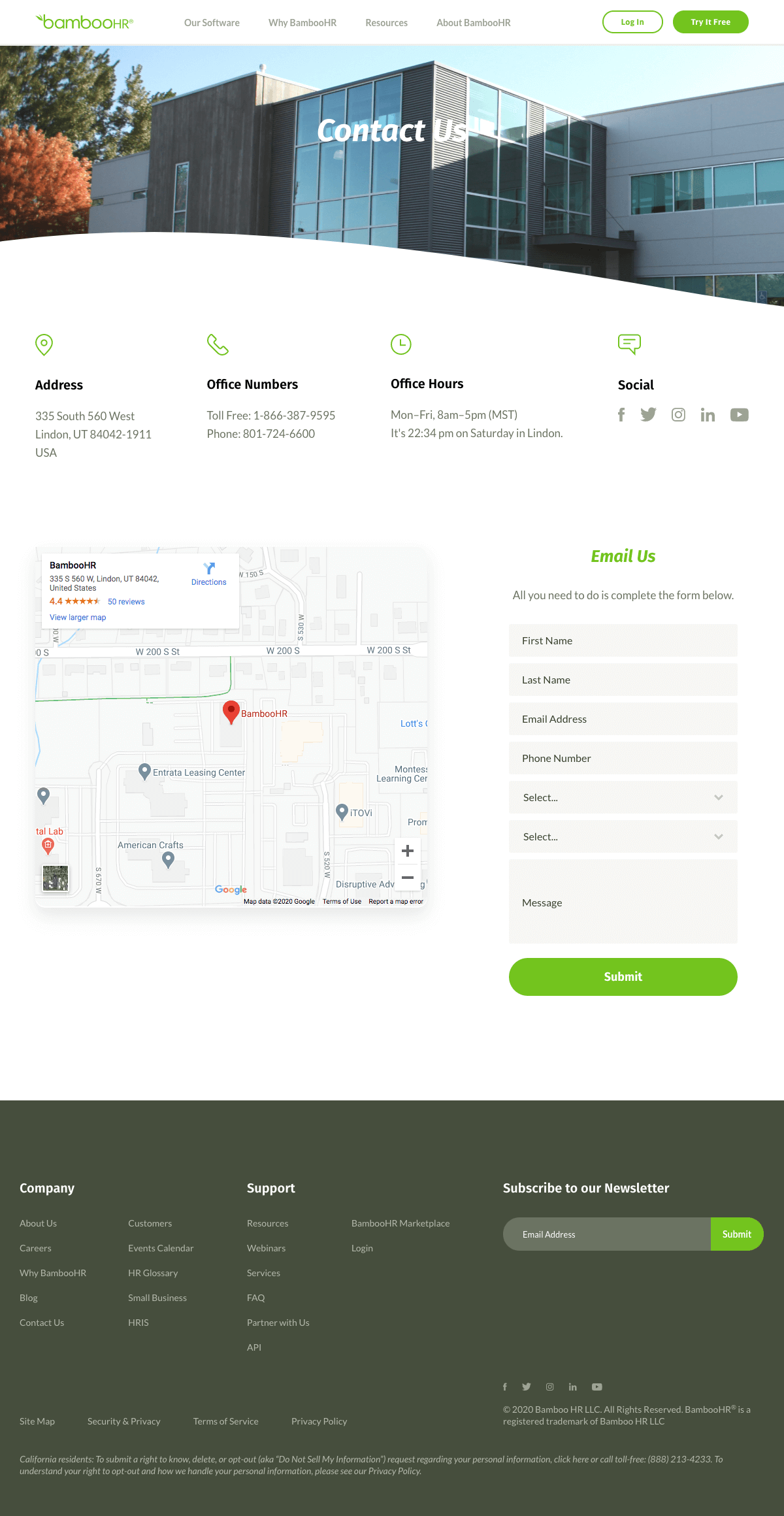
Task: Click the BambooHR logo
Action: (x=84, y=22)
